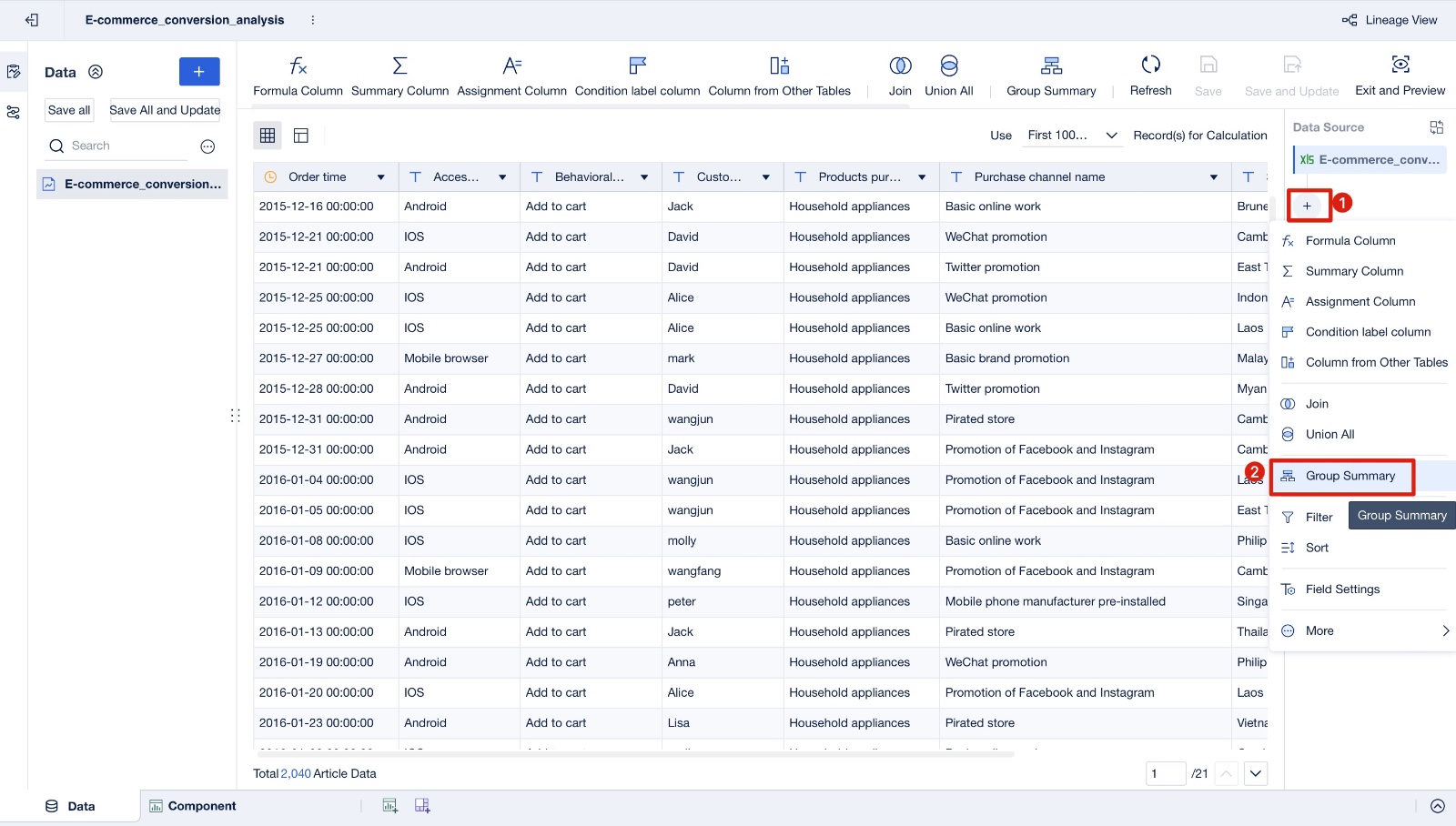The width and height of the screenshot is (1456, 826).
Task: Select Group Summary in the popup menu
Action: tap(1350, 476)
